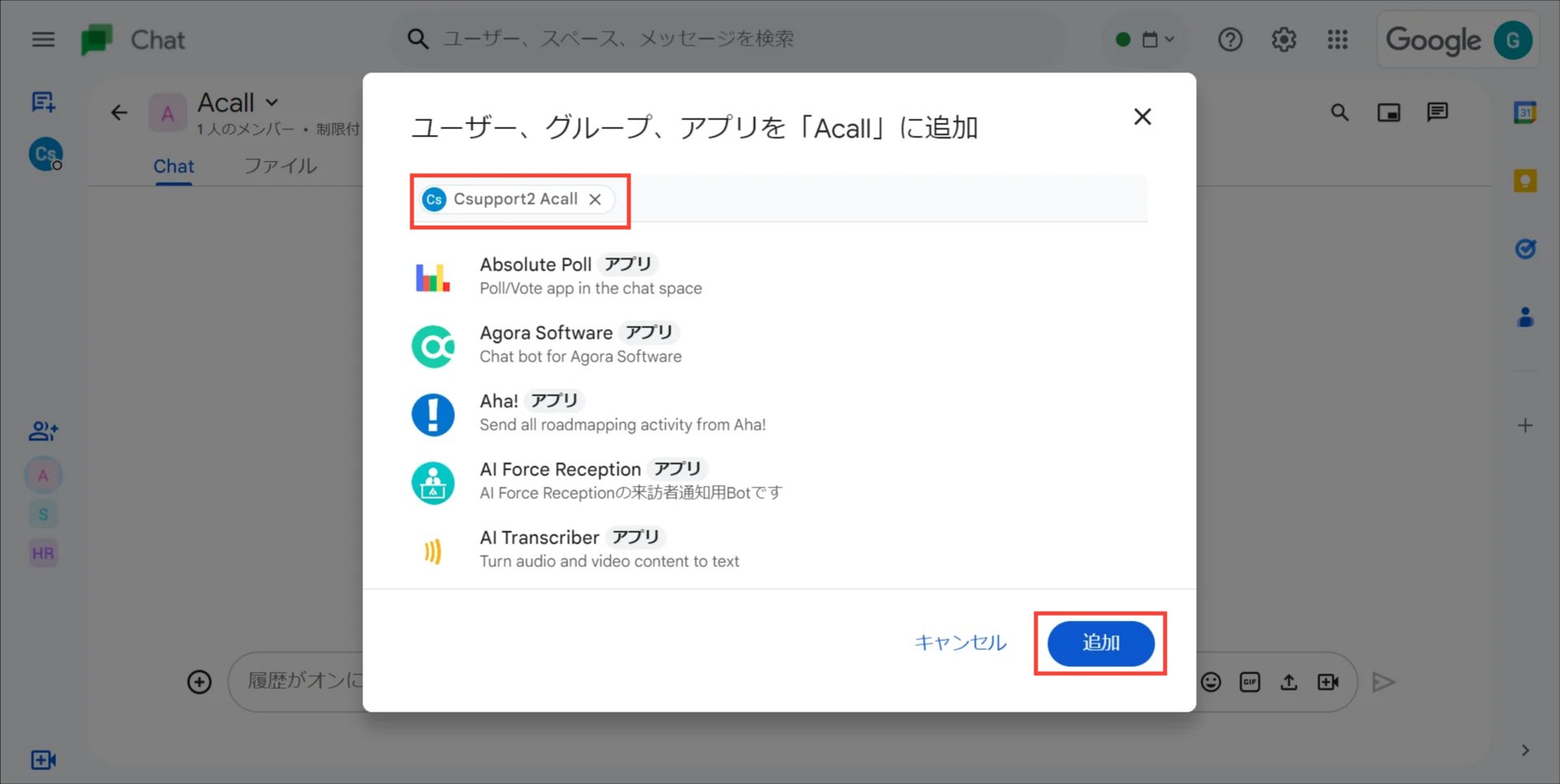Go back with the left arrow
Viewport: 1560px width, 784px height.
coord(119,112)
